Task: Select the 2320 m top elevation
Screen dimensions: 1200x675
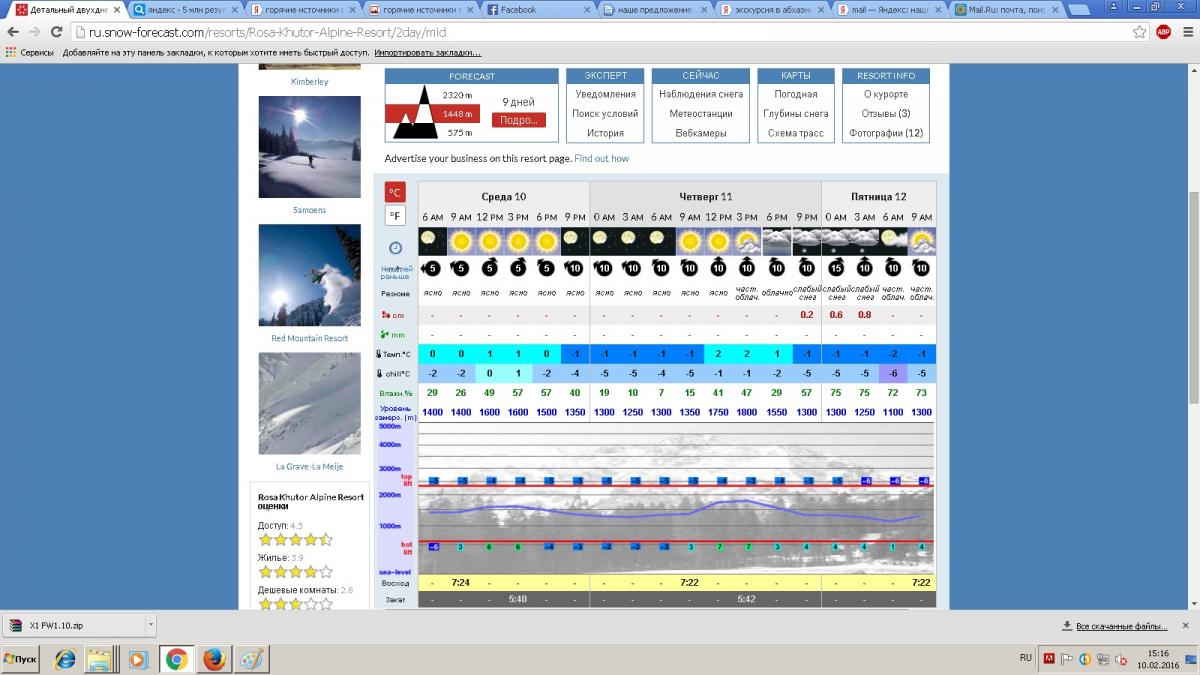Action: click(458, 95)
